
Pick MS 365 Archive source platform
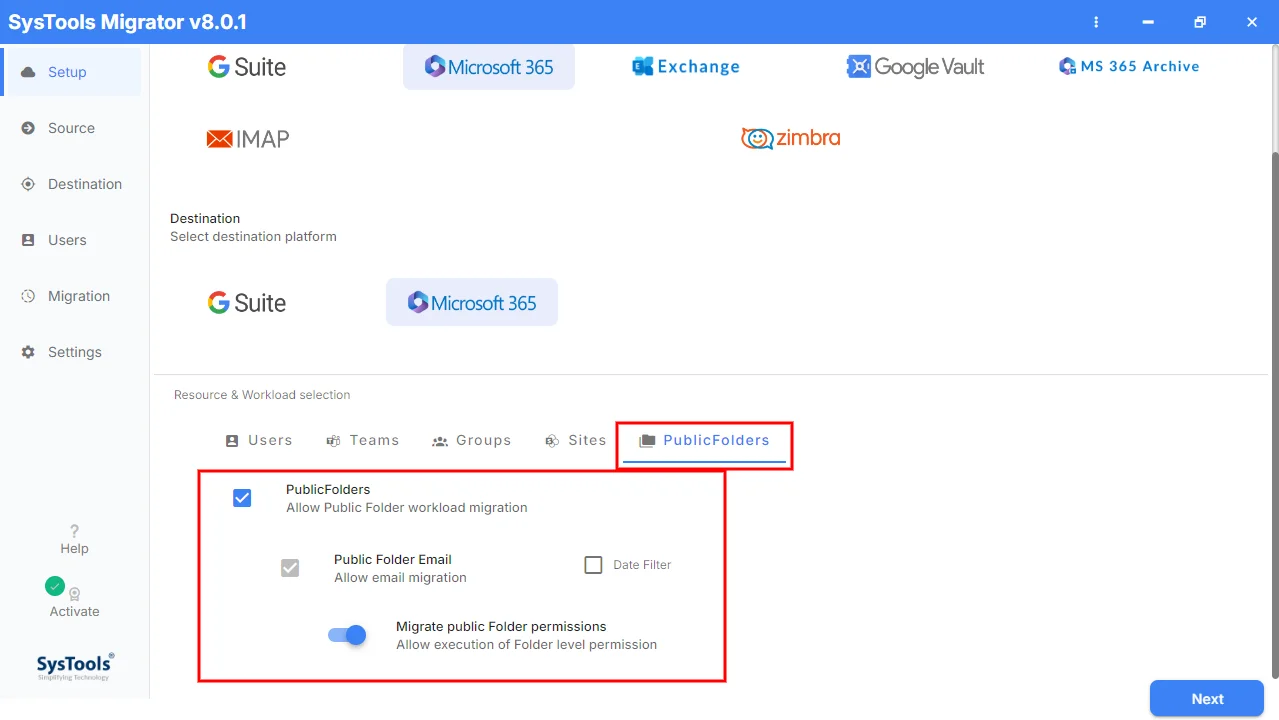(1129, 66)
